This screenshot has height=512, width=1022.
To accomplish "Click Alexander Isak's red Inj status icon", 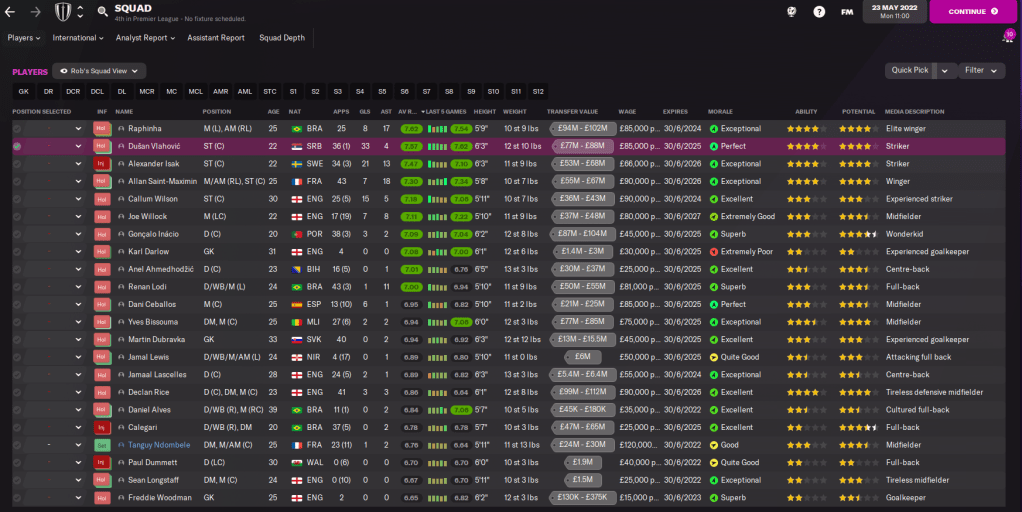I will click(x=101, y=164).
